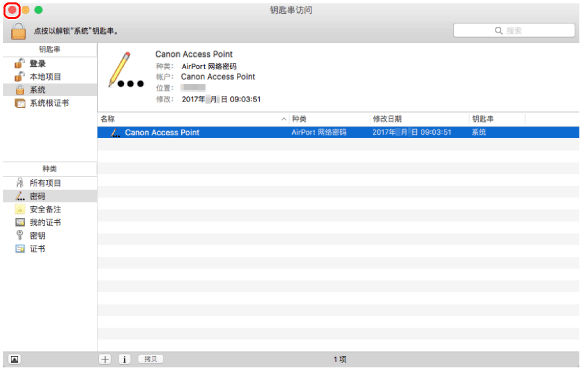The height and width of the screenshot is (368, 580).
Task: Select the 密钥 category
Action: tap(50, 236)
